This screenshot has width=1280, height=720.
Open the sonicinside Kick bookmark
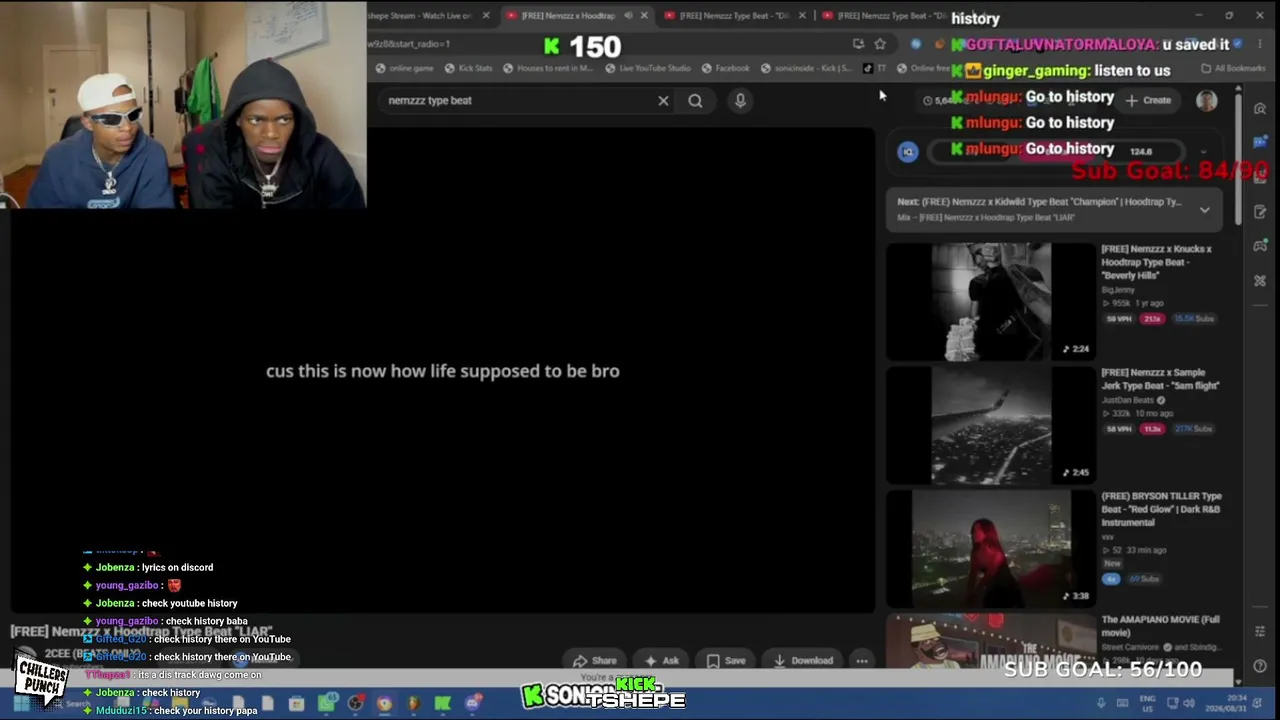806,68
